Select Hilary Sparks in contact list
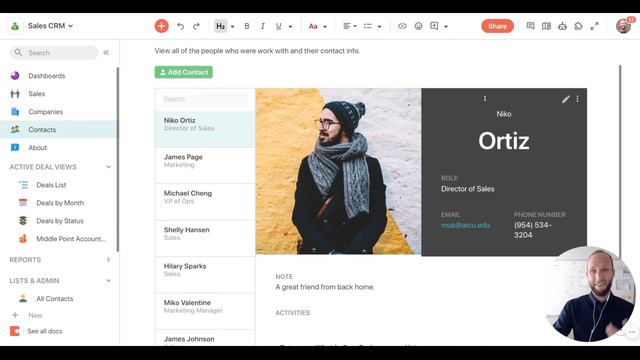 tap(205, 275)
